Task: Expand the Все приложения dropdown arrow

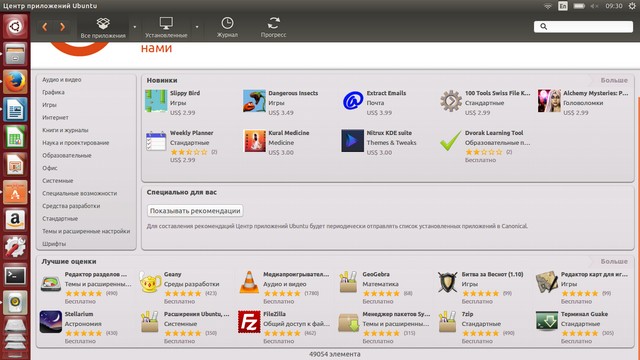Action: (x=135, y=27)
